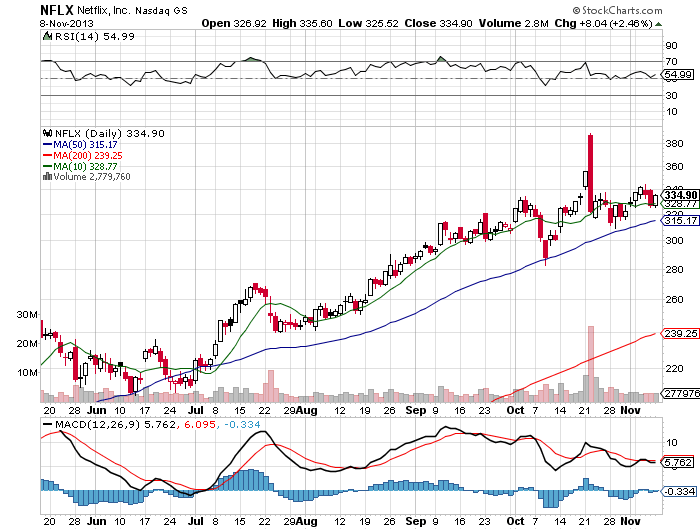Click the candlestick icon beside NFLX (Daily)
The width and height of the screenshot is (700, 530).
[x=48, y=134]
